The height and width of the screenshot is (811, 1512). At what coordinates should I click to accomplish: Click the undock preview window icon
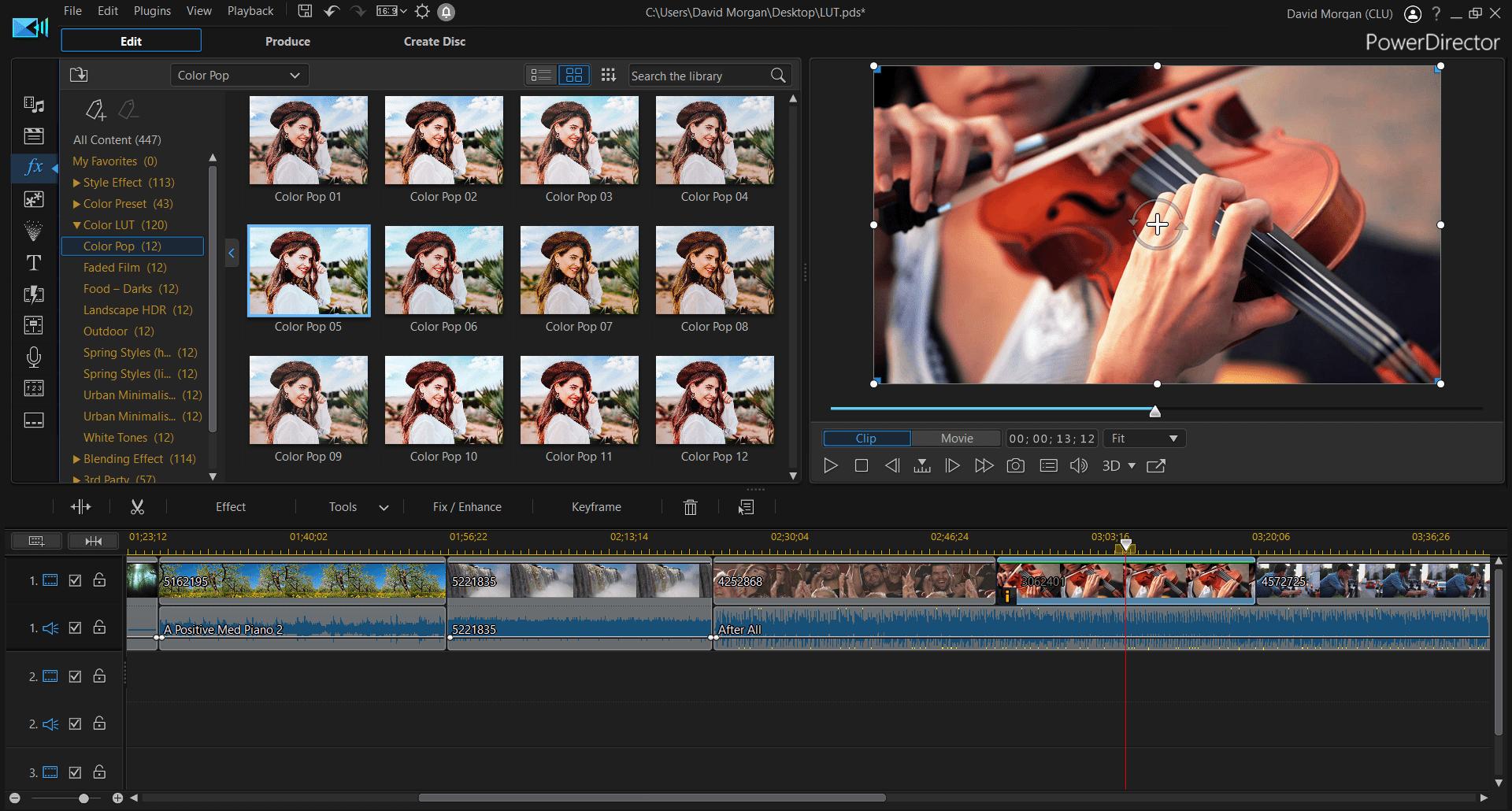pos(1156,466)
